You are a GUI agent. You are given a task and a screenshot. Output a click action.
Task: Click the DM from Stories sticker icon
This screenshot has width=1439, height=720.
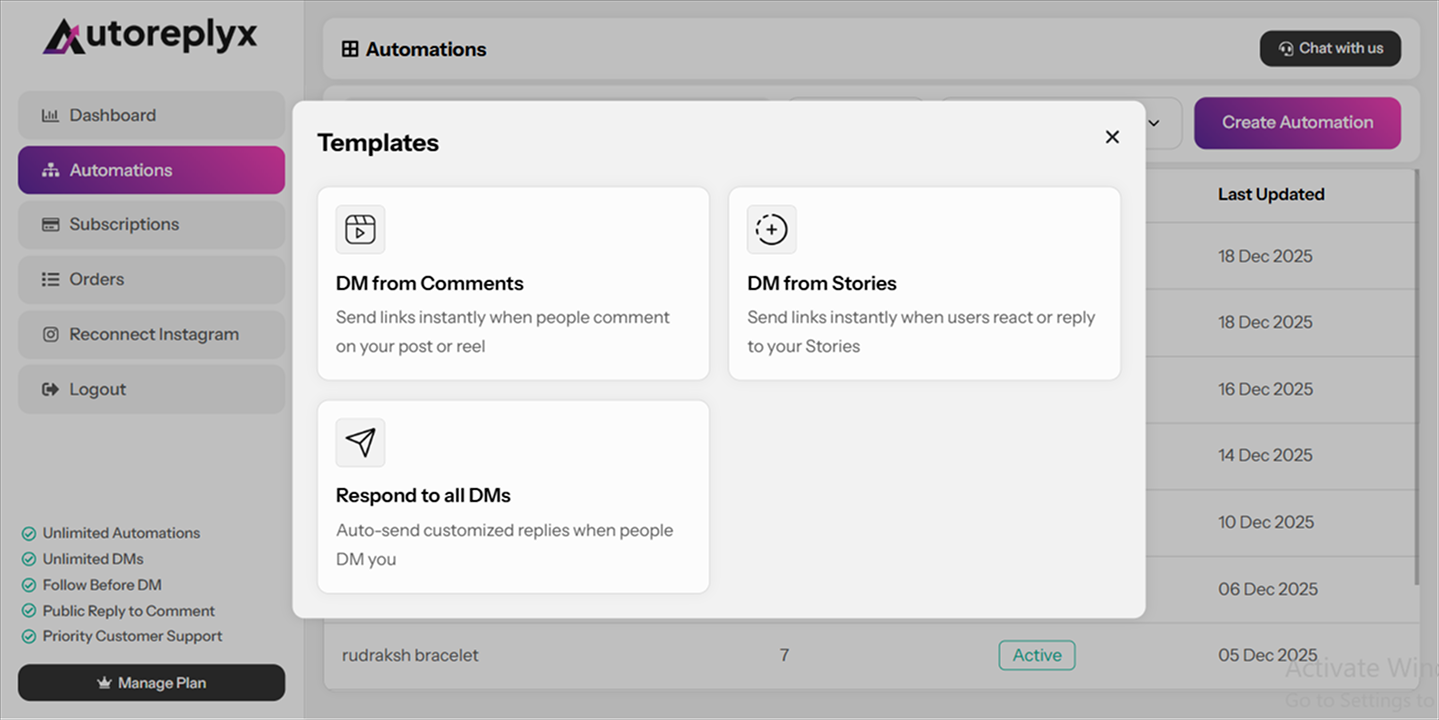[x=771, y=229]
